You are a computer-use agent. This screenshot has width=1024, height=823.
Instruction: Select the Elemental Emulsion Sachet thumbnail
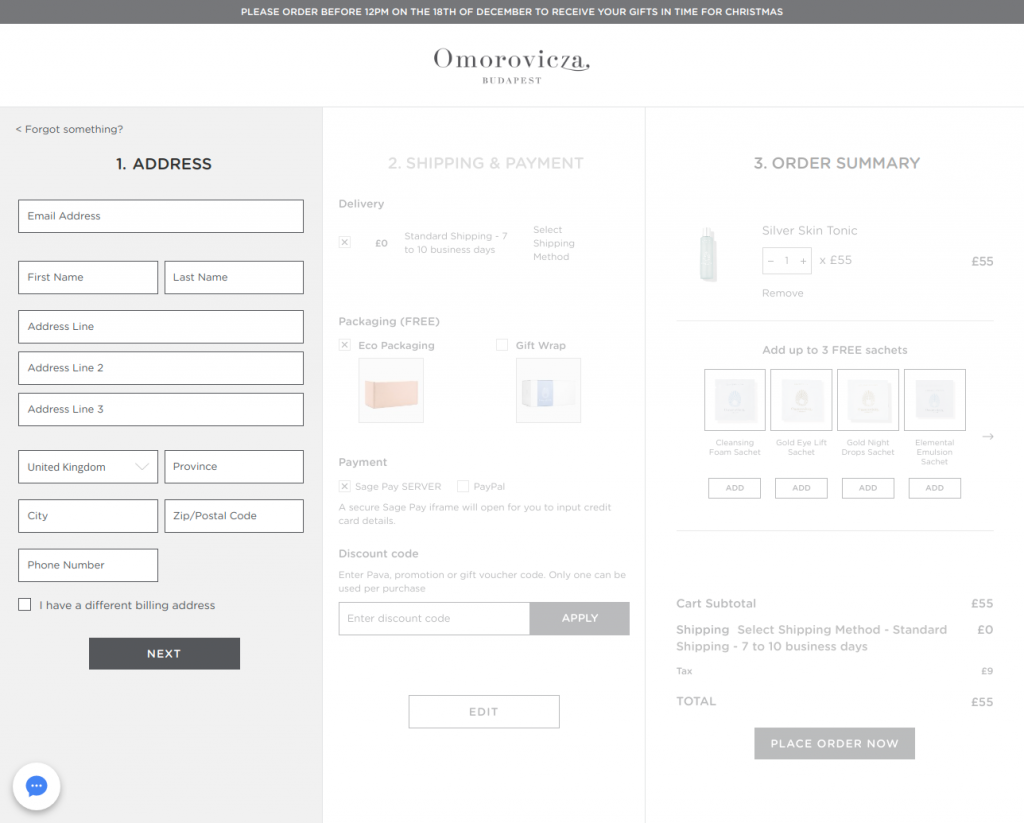click(x=935, y=400)
